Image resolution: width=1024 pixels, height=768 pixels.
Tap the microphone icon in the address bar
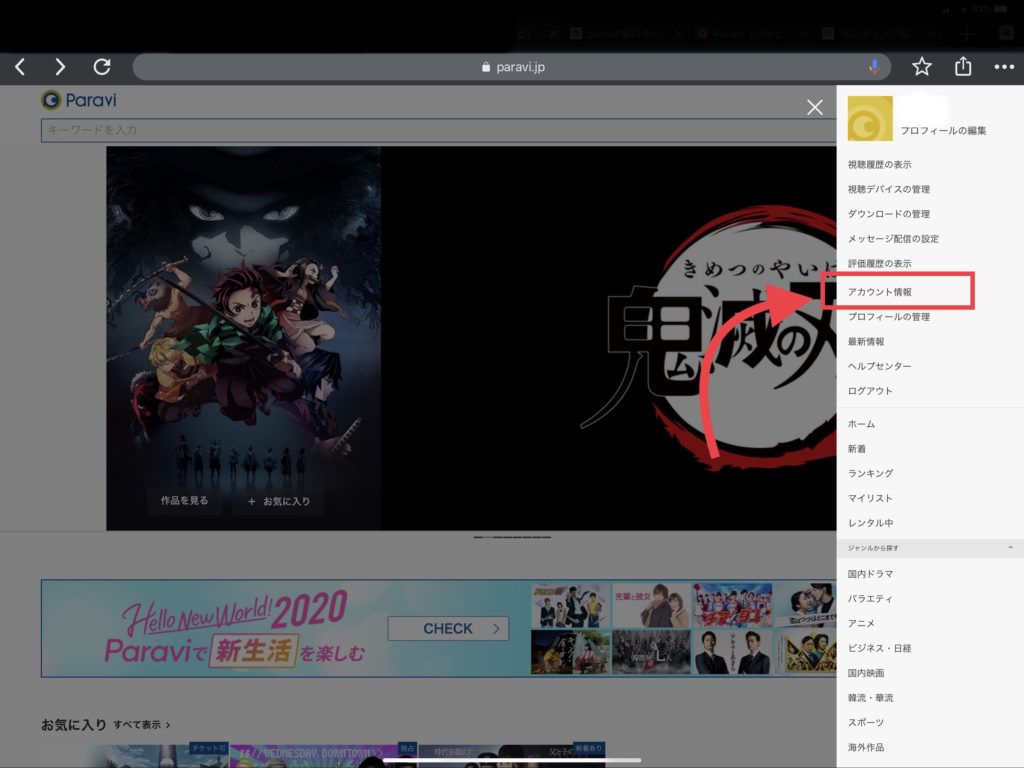pyautogui.click(x=874, y=67)
